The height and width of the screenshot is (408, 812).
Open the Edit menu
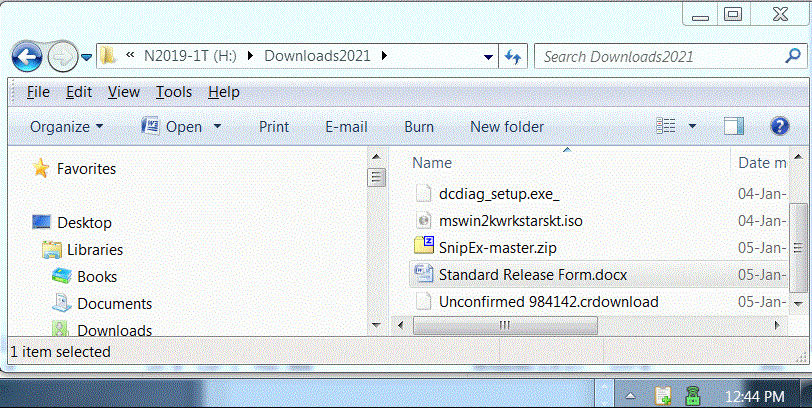pyautogui.click(x=79, y=92)
